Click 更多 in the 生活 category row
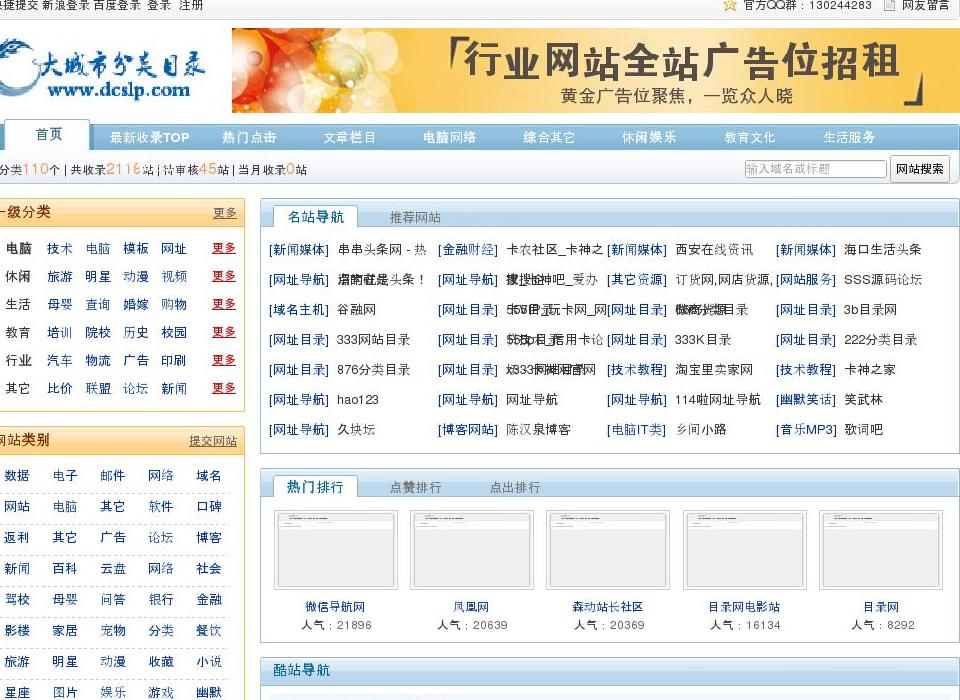The image size is (960, 700). (x=223, y=304)
